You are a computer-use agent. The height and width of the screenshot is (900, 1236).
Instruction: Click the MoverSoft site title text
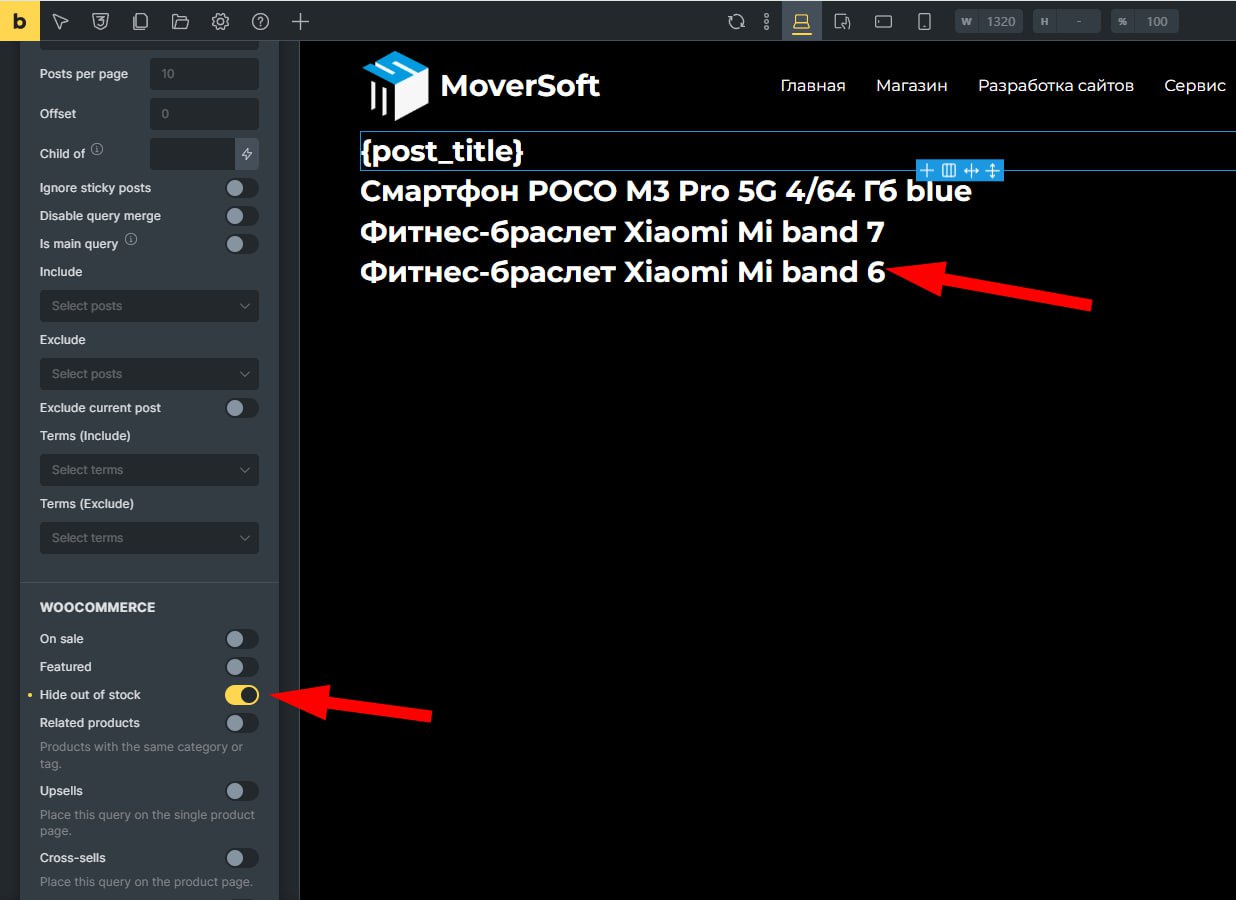(520, 86)
